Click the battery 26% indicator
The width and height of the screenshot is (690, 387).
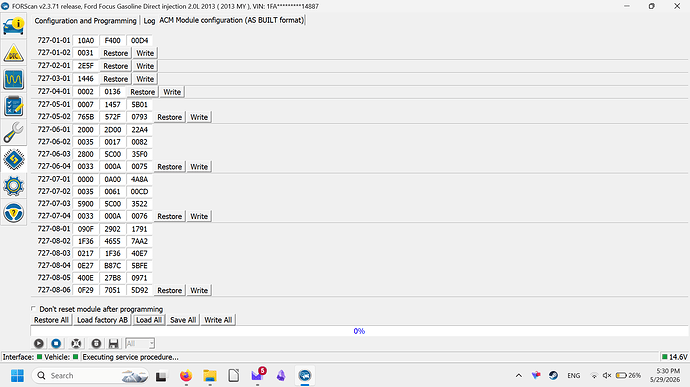(x=628, y=376)
